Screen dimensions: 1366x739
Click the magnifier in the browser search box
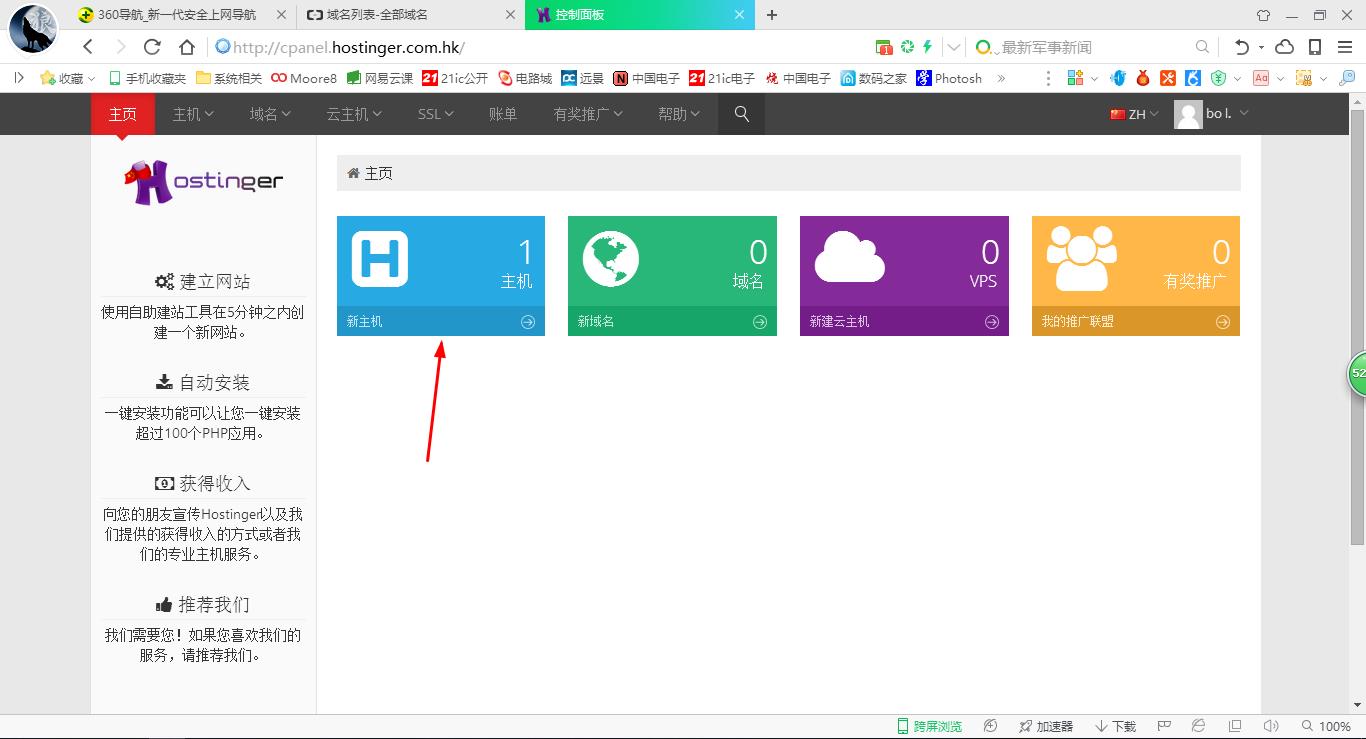1202,47
